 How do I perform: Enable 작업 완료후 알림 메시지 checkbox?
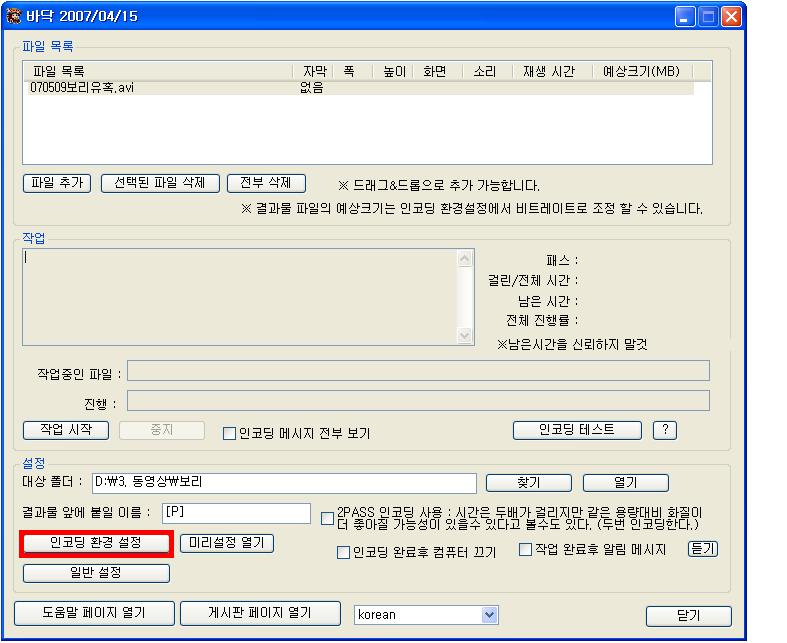point(525,550)
